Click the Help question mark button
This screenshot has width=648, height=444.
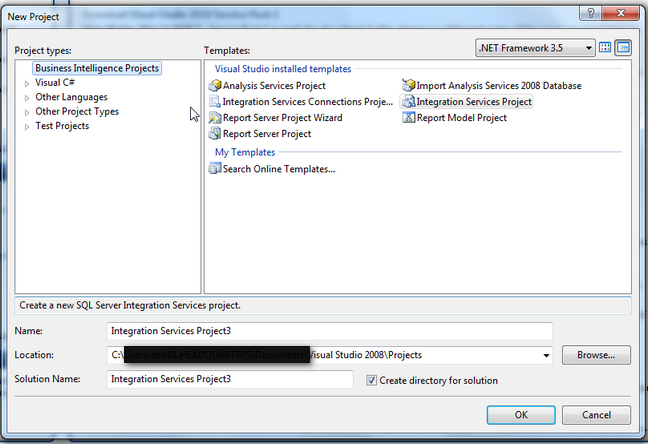(x=591, y=13)
